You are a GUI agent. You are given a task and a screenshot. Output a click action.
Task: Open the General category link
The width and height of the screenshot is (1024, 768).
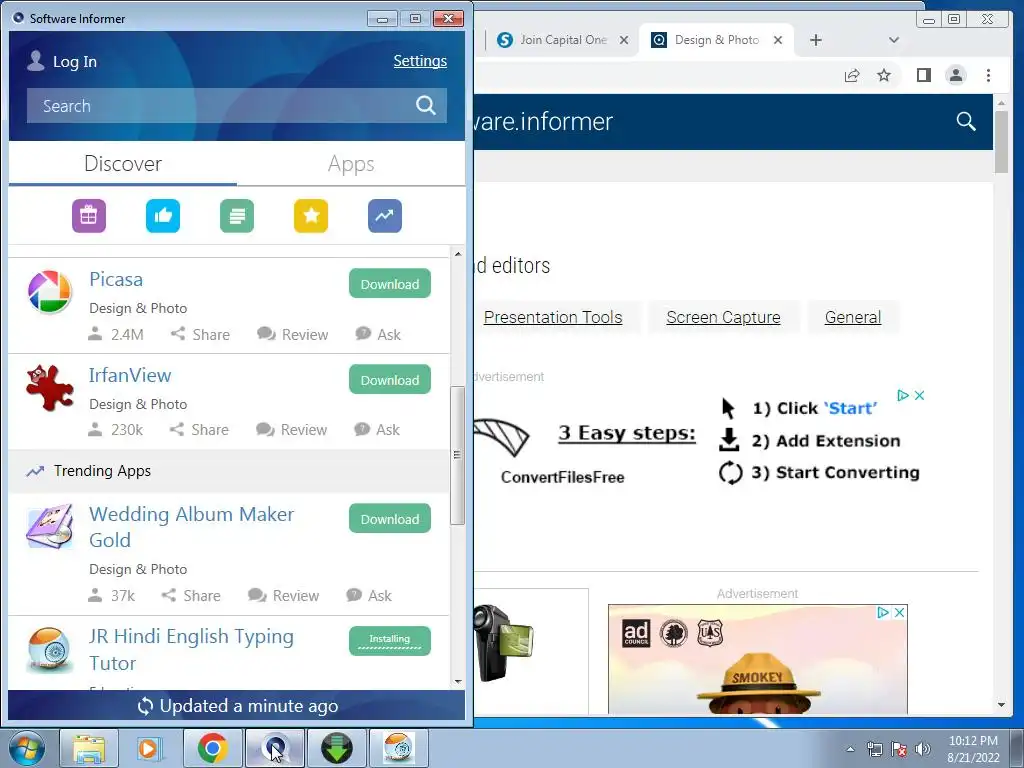(x=852, y=317)
